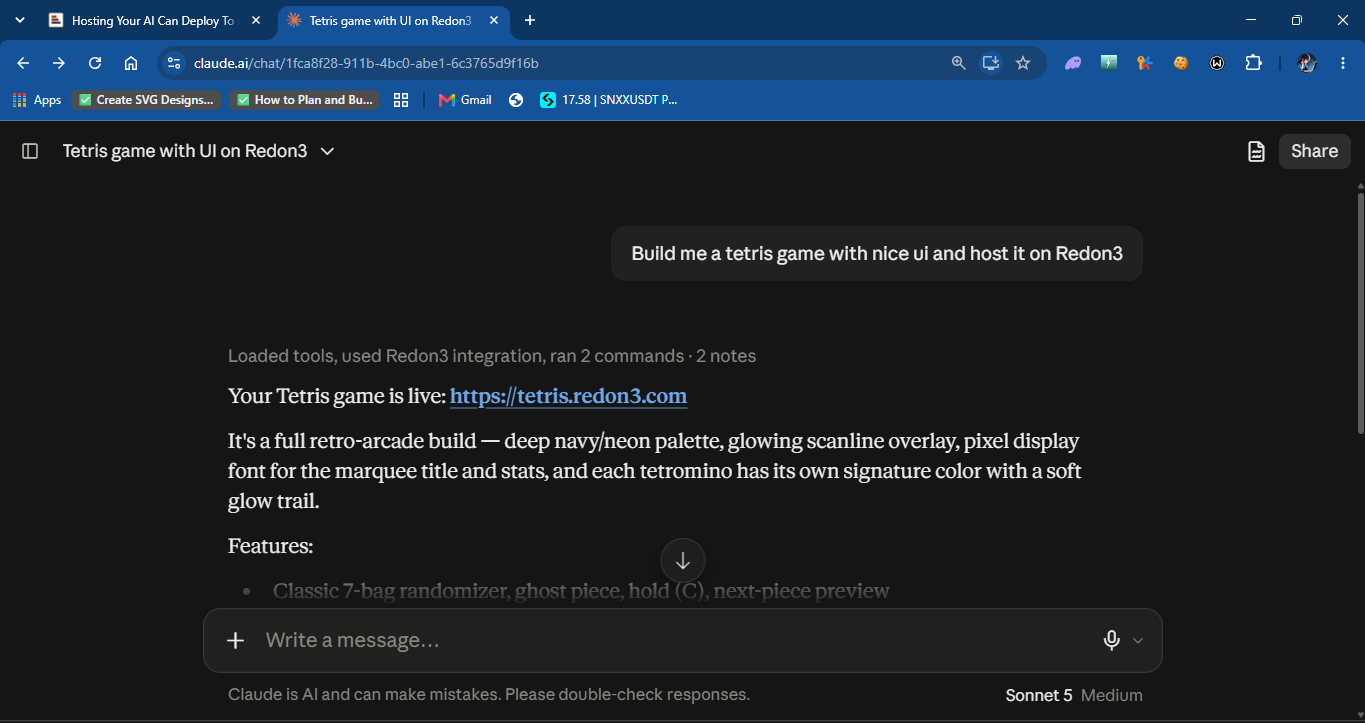Viewport: 1365px width, 723px height.
Task: Open the Apps bookmarks shortcut
Action: [x=37, y=100]
